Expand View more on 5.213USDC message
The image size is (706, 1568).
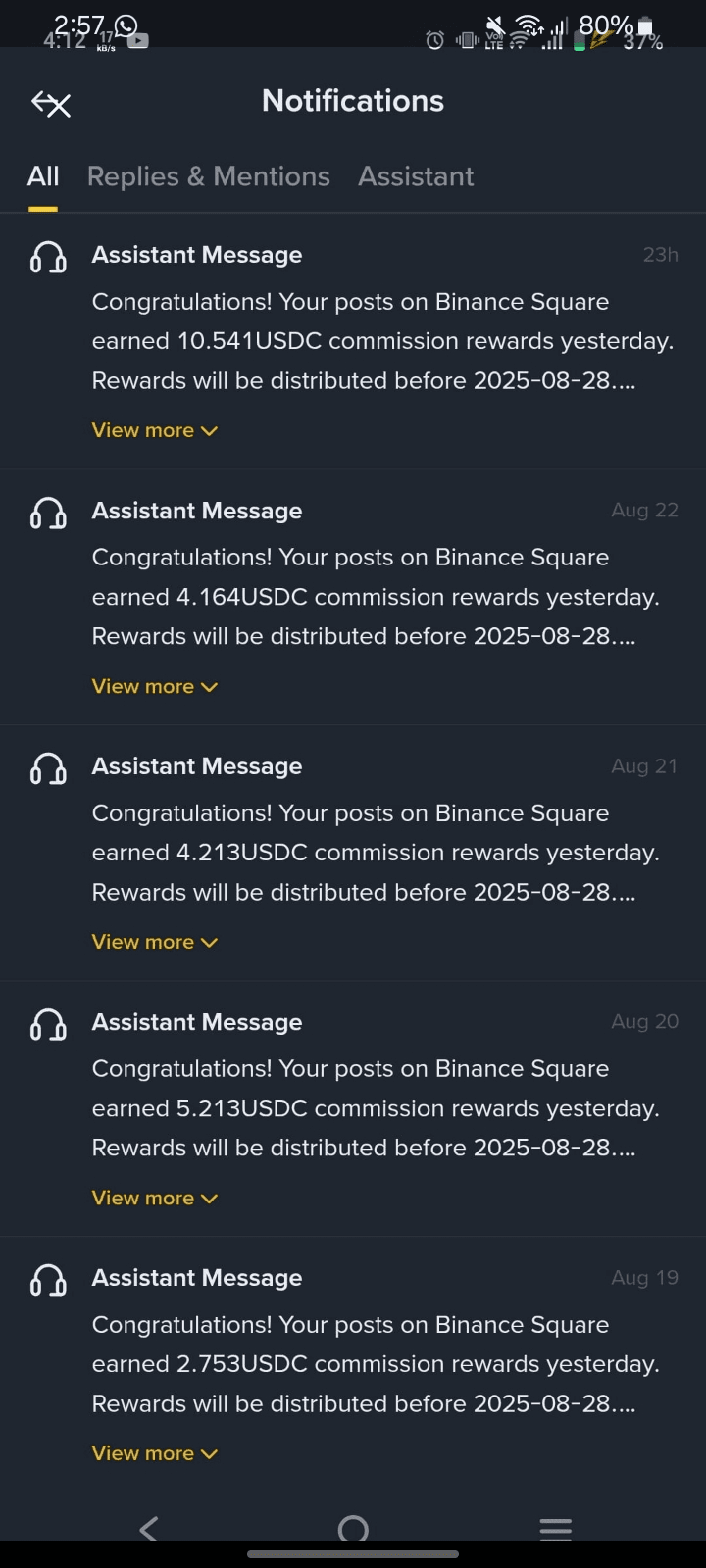[x=154, y=1198]
